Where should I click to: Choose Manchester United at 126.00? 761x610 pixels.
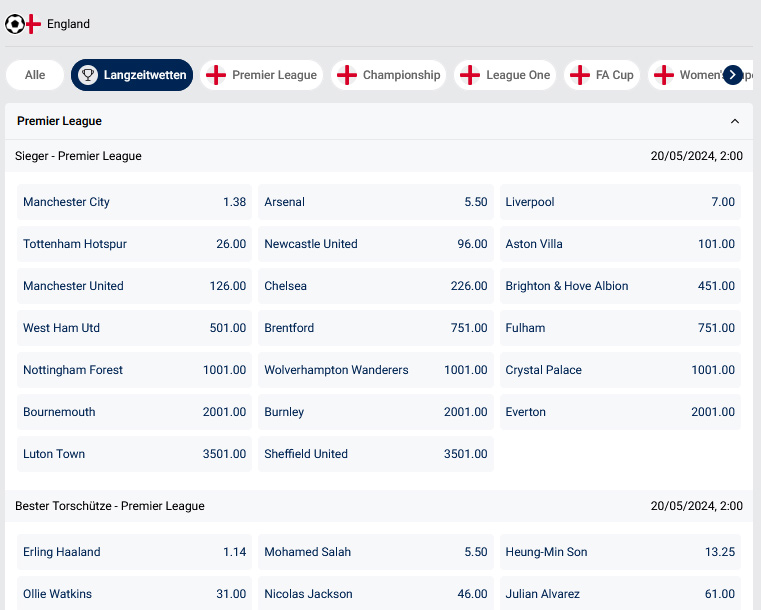point(134,286)
